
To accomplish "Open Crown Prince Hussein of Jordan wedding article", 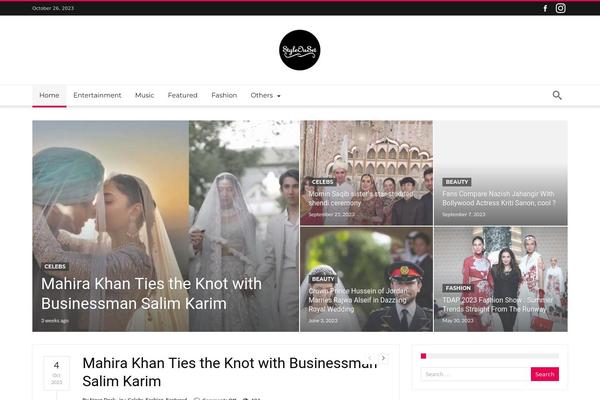I will point(358,300).
